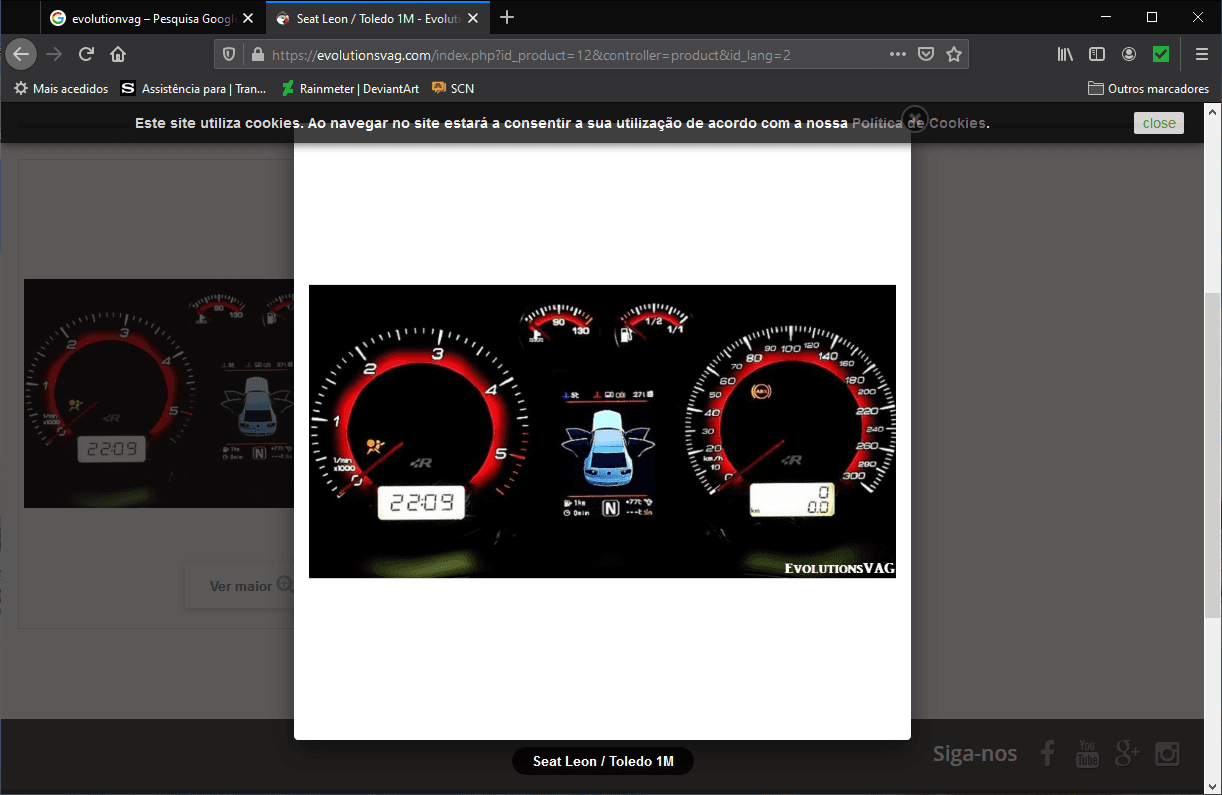This screenshot has width=1222, height=795.
Task: Open the Firefox home page
Action: 118,54
